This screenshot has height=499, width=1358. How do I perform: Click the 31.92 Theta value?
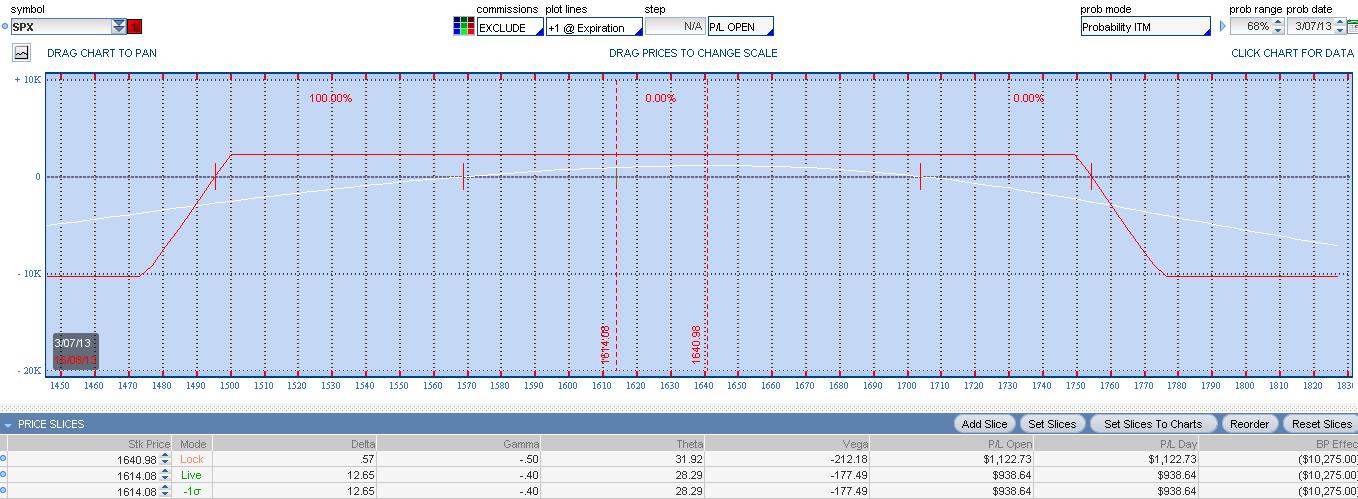click(690, 459)
